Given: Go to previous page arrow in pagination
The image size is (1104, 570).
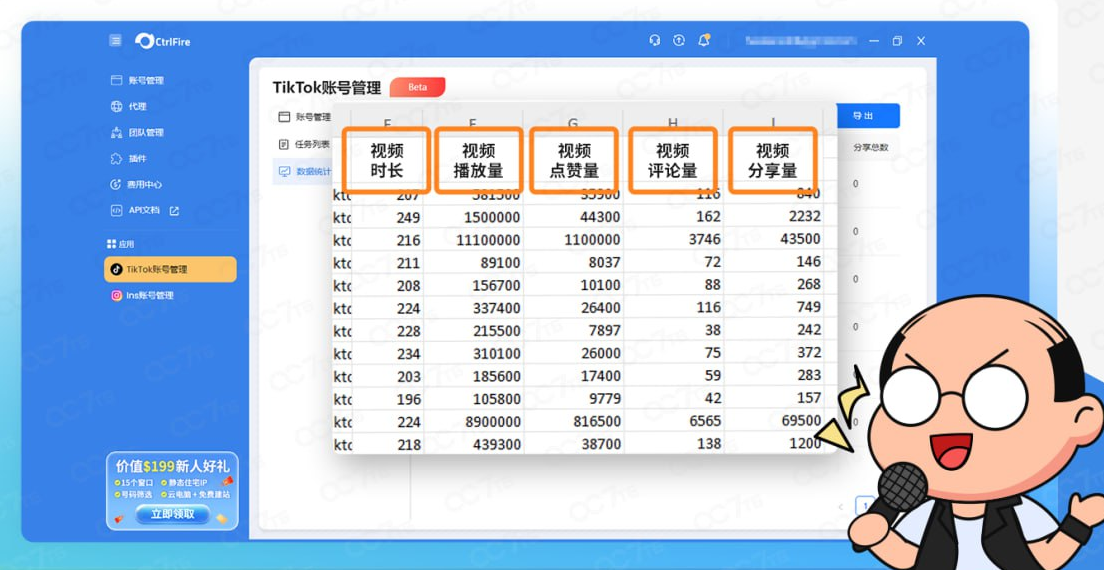Looking at the screenshot, I should pos(841,506).
